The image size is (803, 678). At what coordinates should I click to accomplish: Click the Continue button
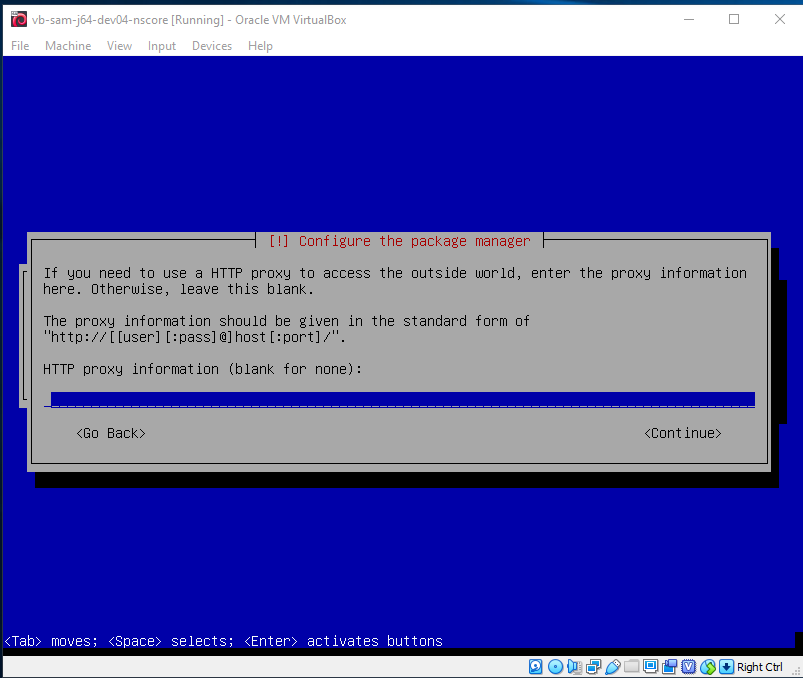[683, 433]
